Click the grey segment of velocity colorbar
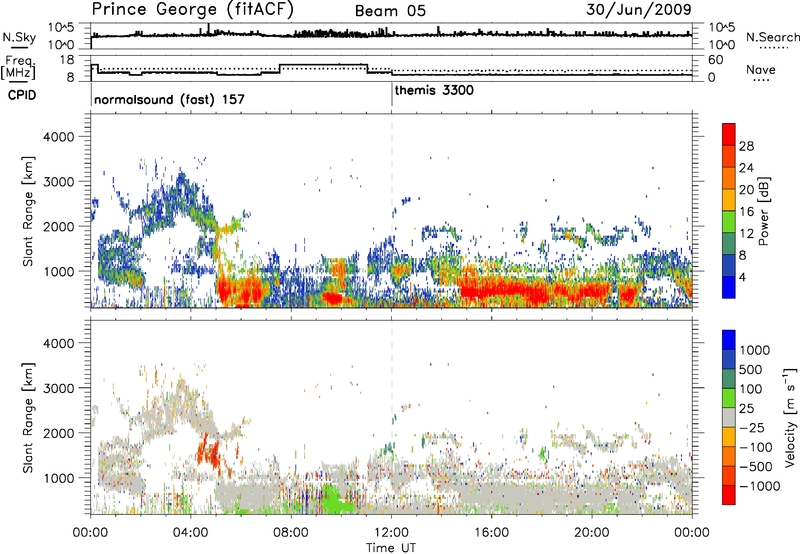800x554 pixels. pyautogui.click(x=729, y=417)
